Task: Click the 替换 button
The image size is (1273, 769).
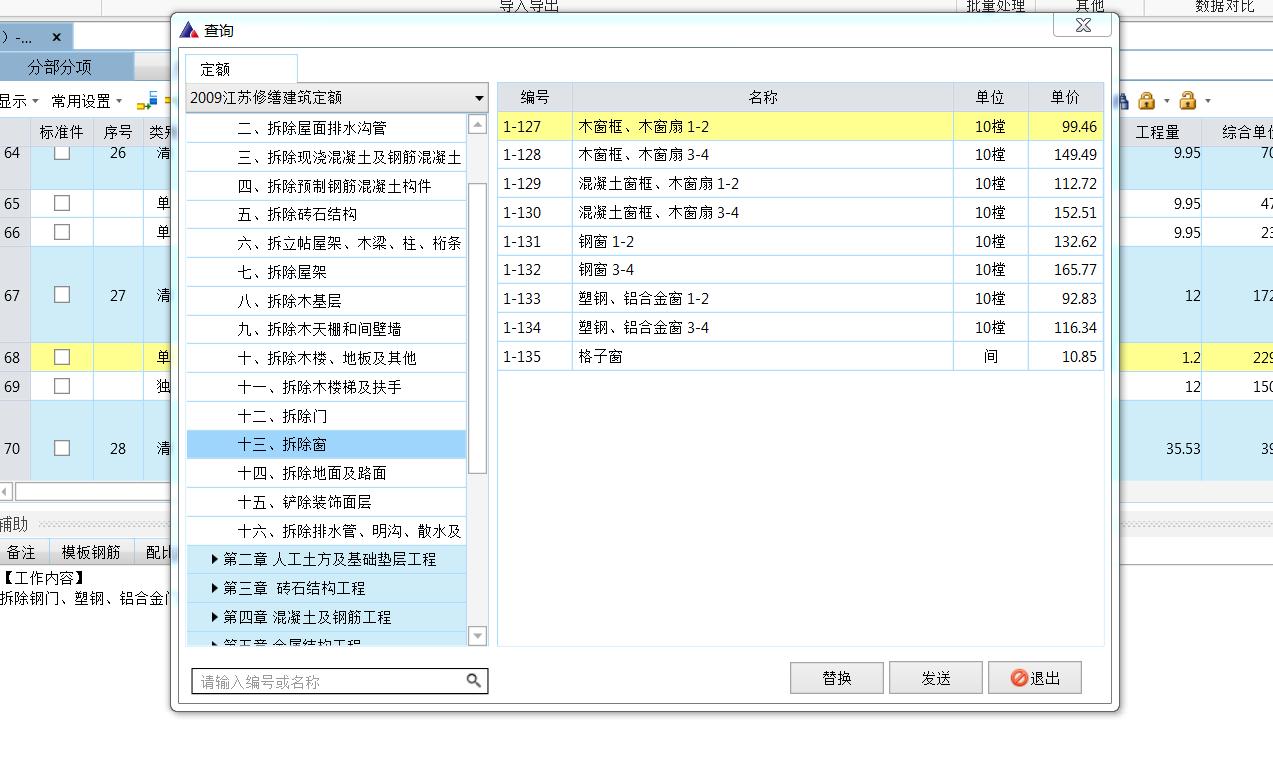Action: [837, 678]
